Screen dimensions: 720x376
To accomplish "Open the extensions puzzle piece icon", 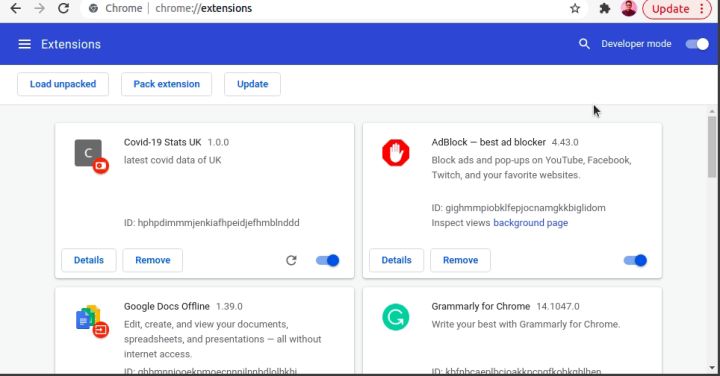I will [x=605, y=8].
